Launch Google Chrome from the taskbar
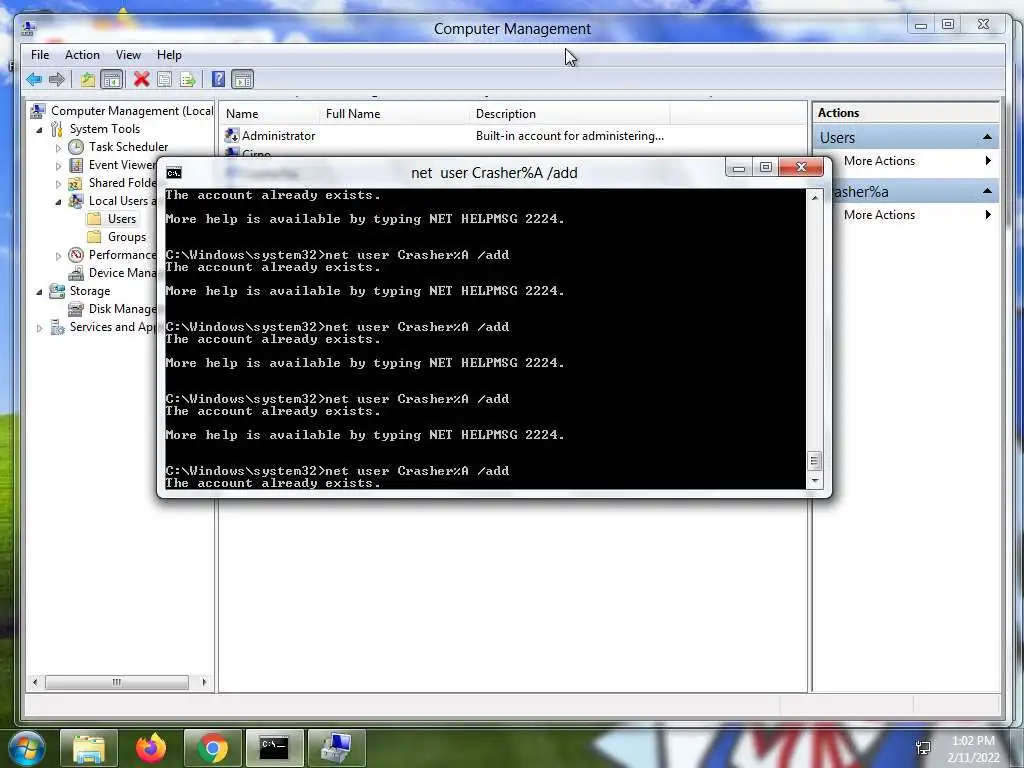Image resolution: width=1024 pixels, height=768 pixels. (x=213, y=748)
